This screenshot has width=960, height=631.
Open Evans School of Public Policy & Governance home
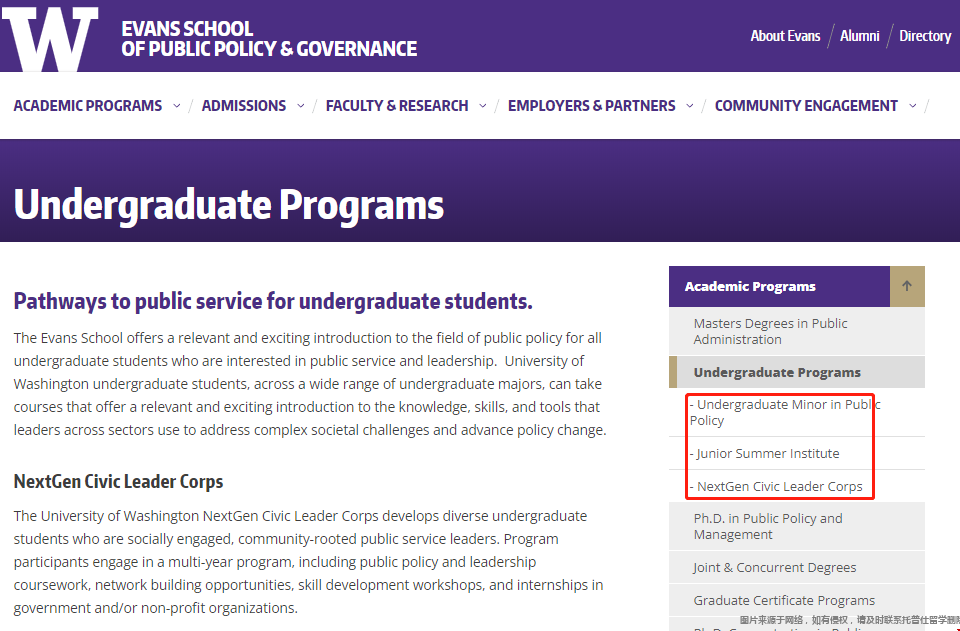coord(269,39)
